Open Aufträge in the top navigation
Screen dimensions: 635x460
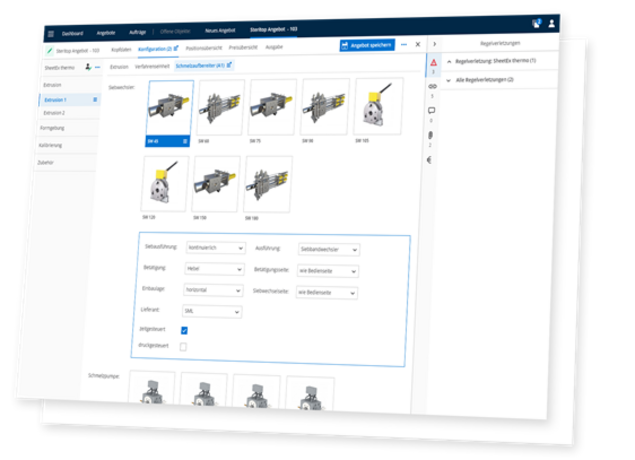click(x=137, y=32)
